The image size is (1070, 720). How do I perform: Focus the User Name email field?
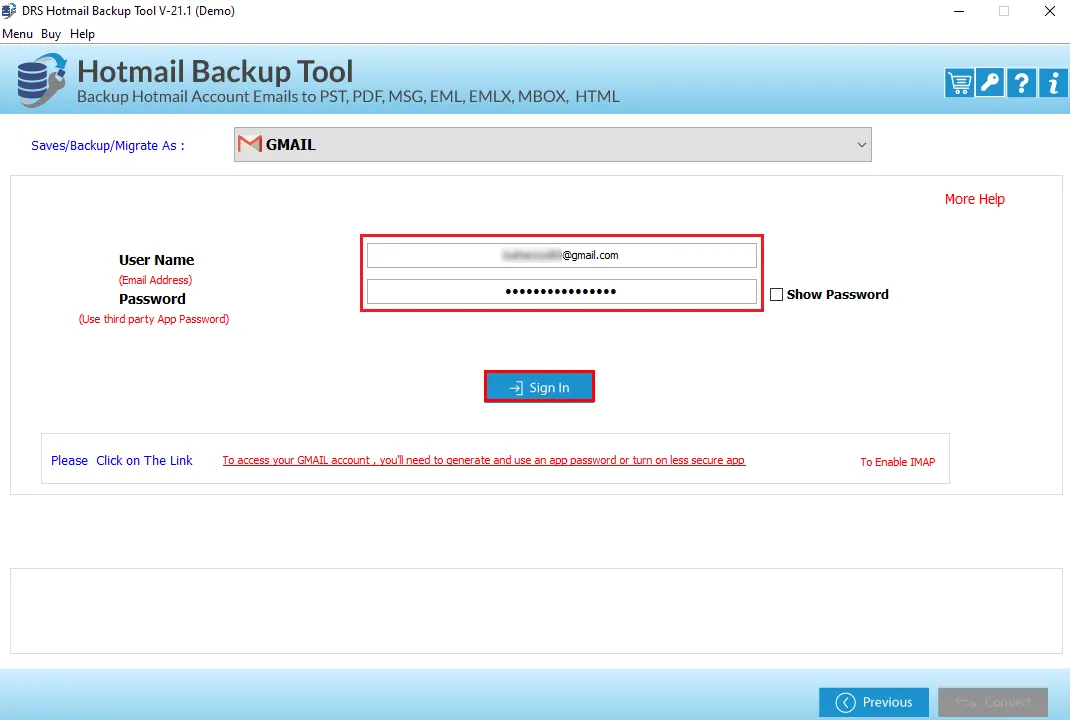point(562,255)
